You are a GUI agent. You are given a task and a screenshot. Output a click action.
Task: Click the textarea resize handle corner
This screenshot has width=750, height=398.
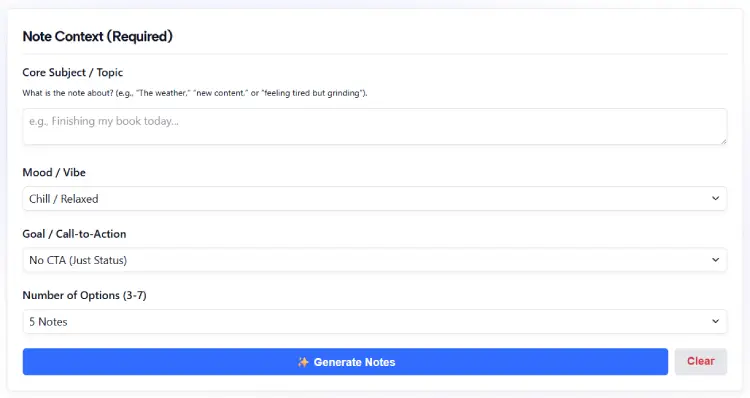(723, 141)
